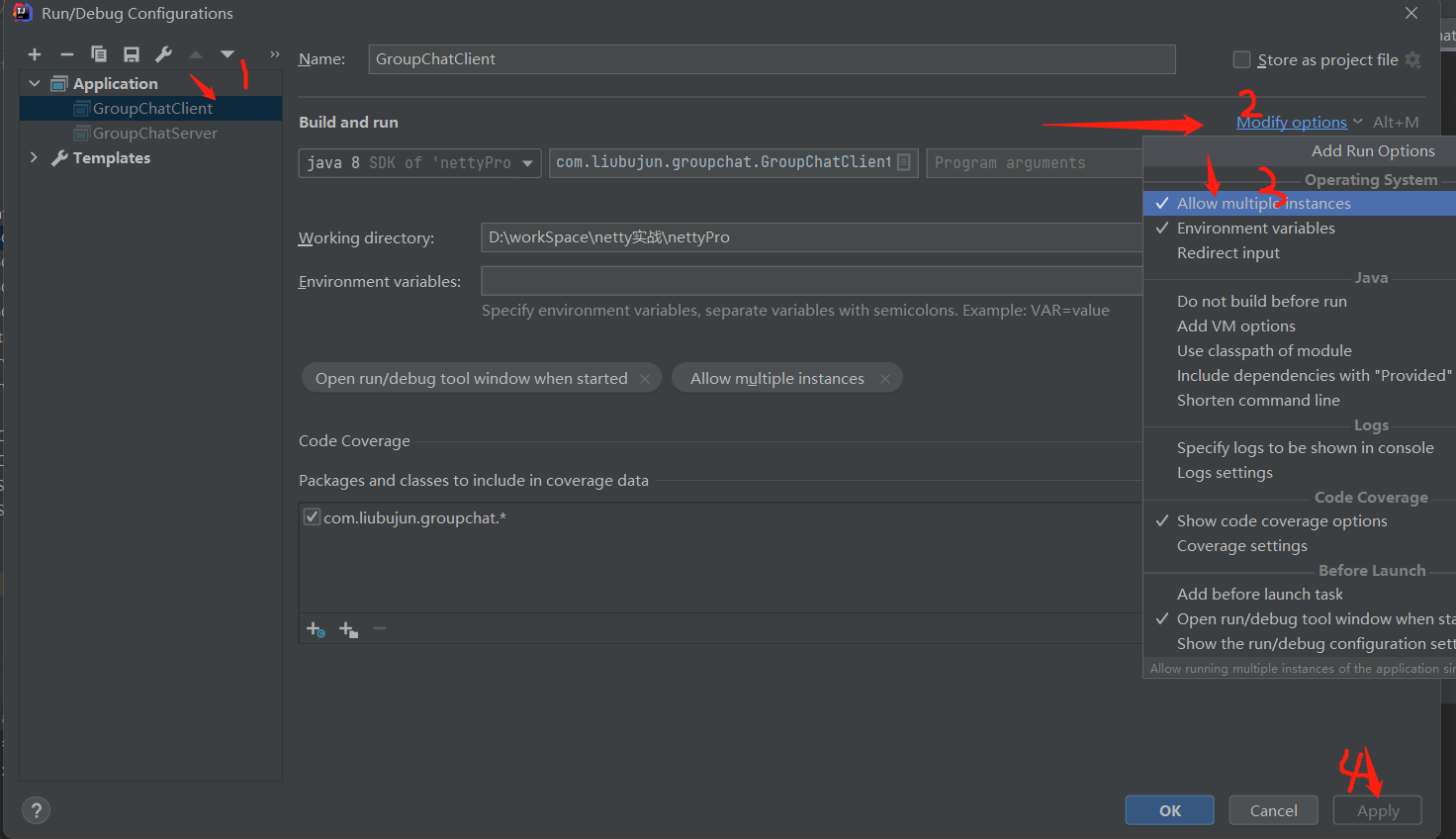
Task: Choose Use classpath of module
Action: pos(1300,351)
